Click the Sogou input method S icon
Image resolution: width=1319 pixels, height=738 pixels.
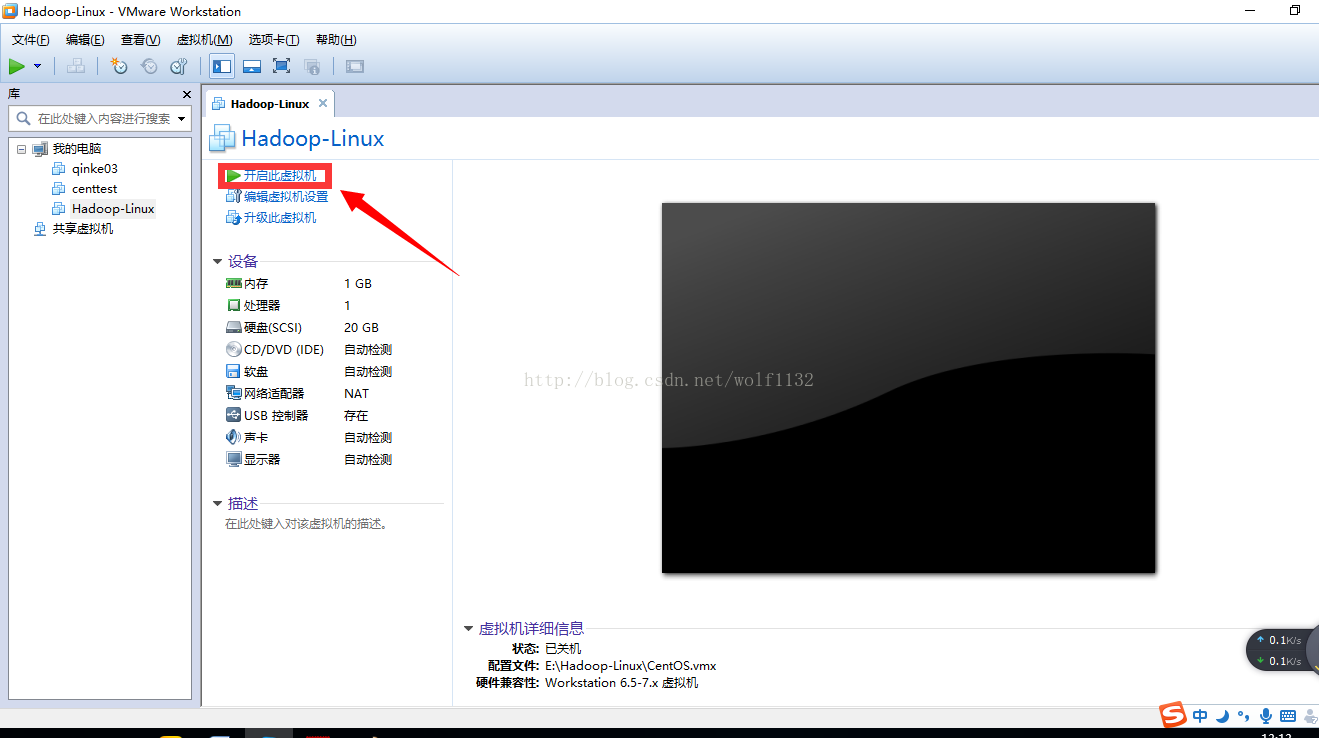(x=1172, y=715)
